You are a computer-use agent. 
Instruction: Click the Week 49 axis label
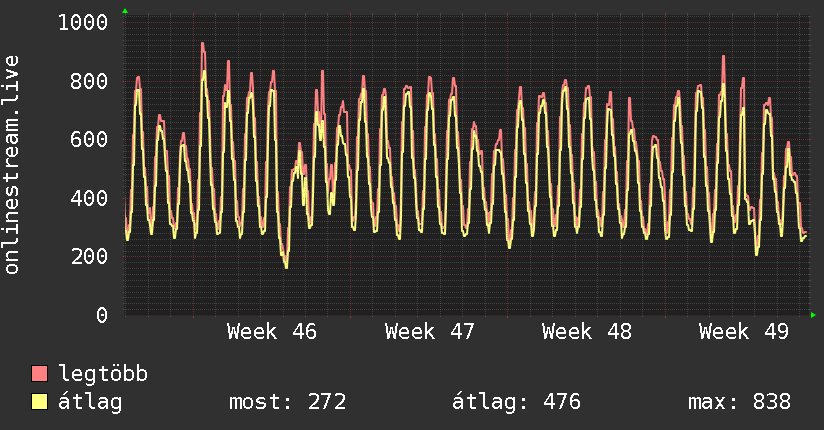(x=744, y=332)
